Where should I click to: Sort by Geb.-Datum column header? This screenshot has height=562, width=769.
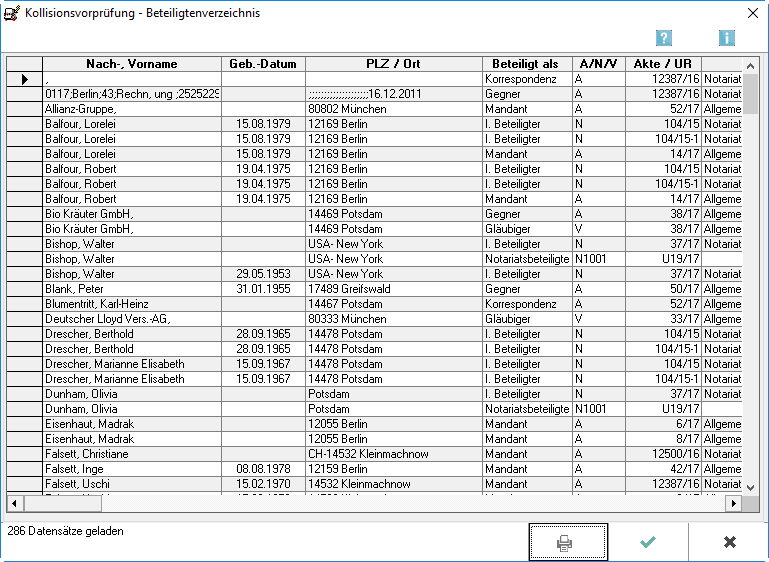(263, 64)
